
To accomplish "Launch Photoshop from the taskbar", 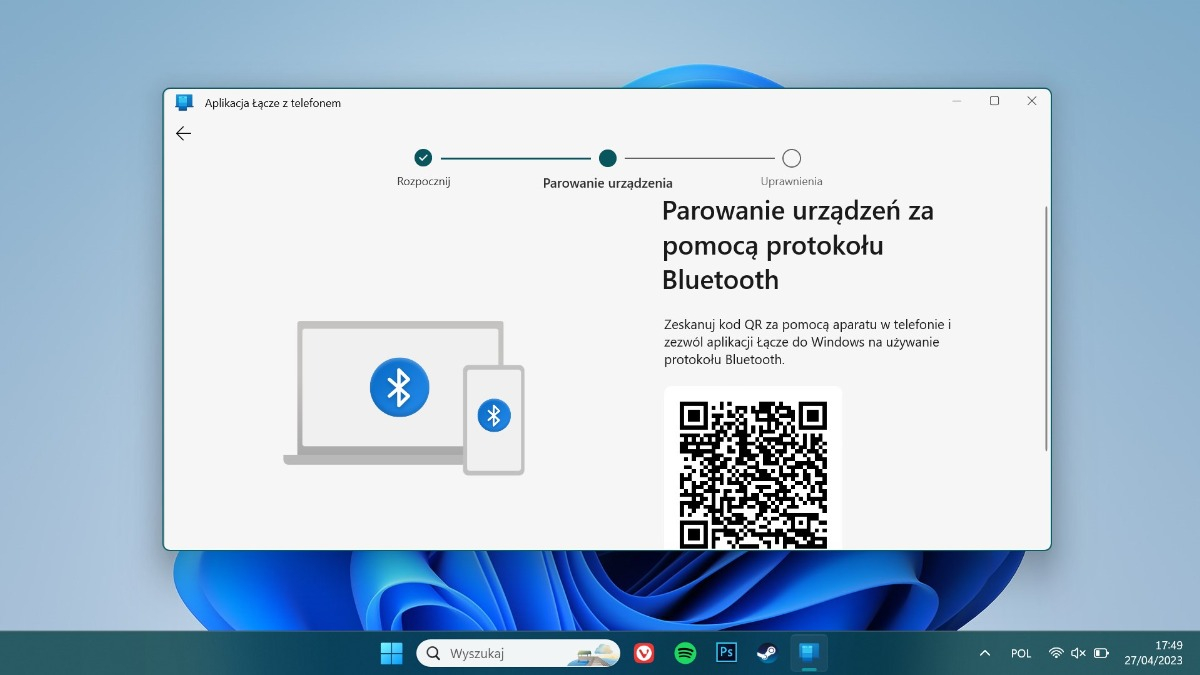I will pos(726,652).
